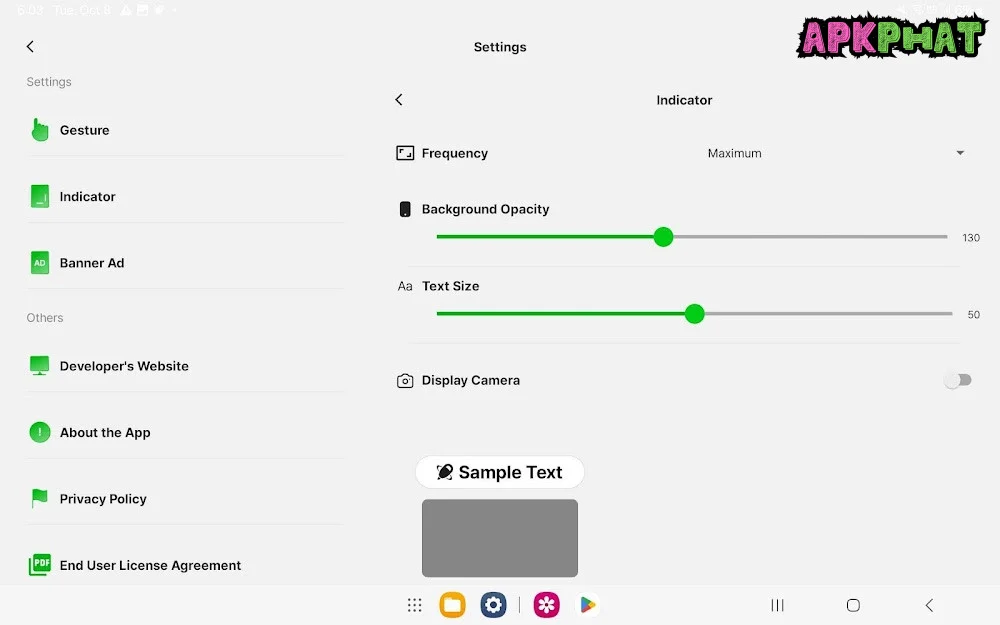The height and width of the screenshot is (625, 1000).
Task: Toggle the Display Camera switch
Action: coord(957,380)
